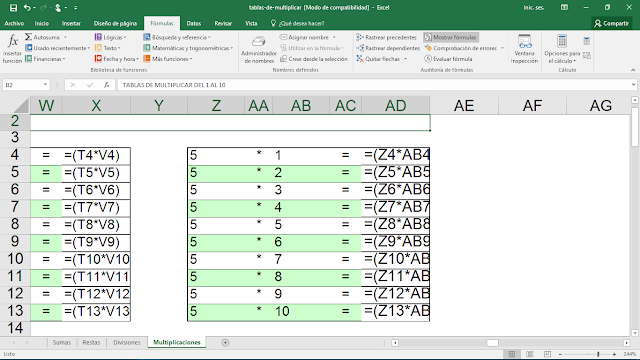
Task: Open the Comprobación de errores dropdown arrow
Action: pyautogui.click(x=502, y=48)
